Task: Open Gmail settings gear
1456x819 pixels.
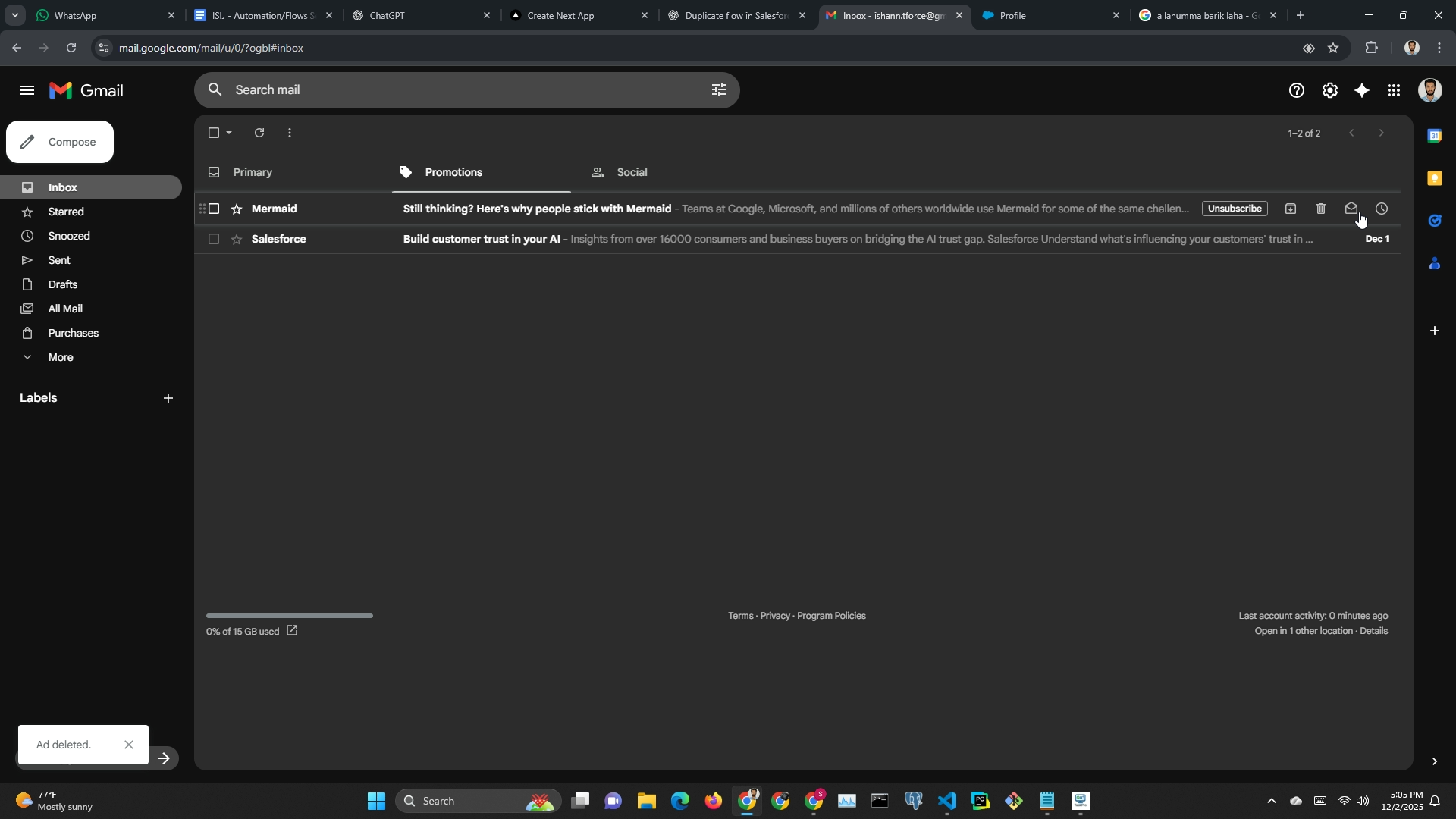Action: coord(1330,90)
